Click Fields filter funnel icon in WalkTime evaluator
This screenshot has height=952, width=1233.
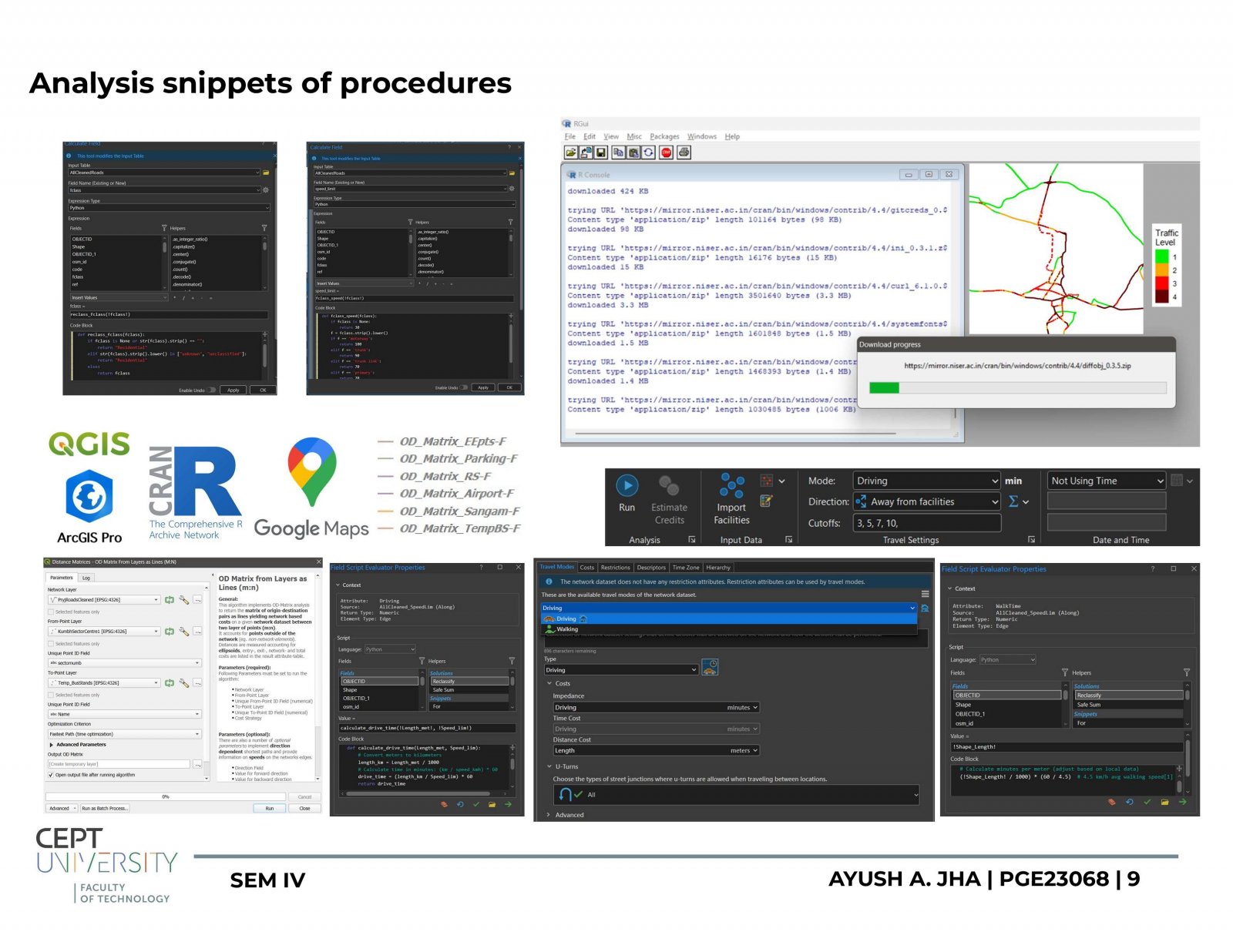1065,672
